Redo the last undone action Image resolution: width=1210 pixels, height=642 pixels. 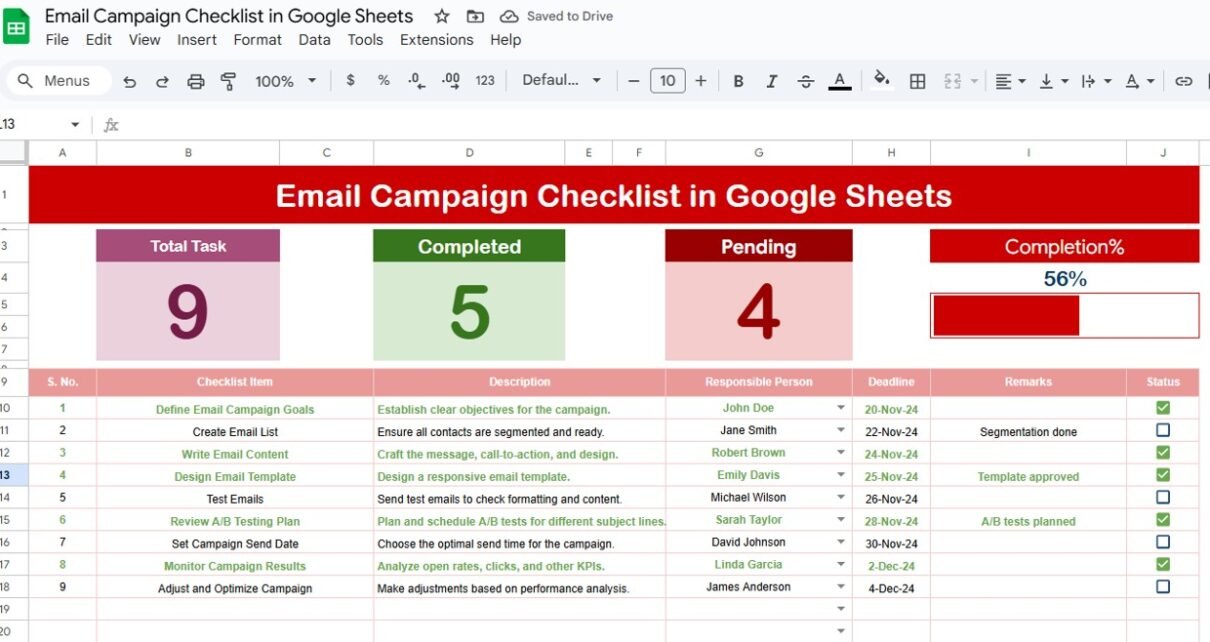pyautogui.click(x=162, y=81)
